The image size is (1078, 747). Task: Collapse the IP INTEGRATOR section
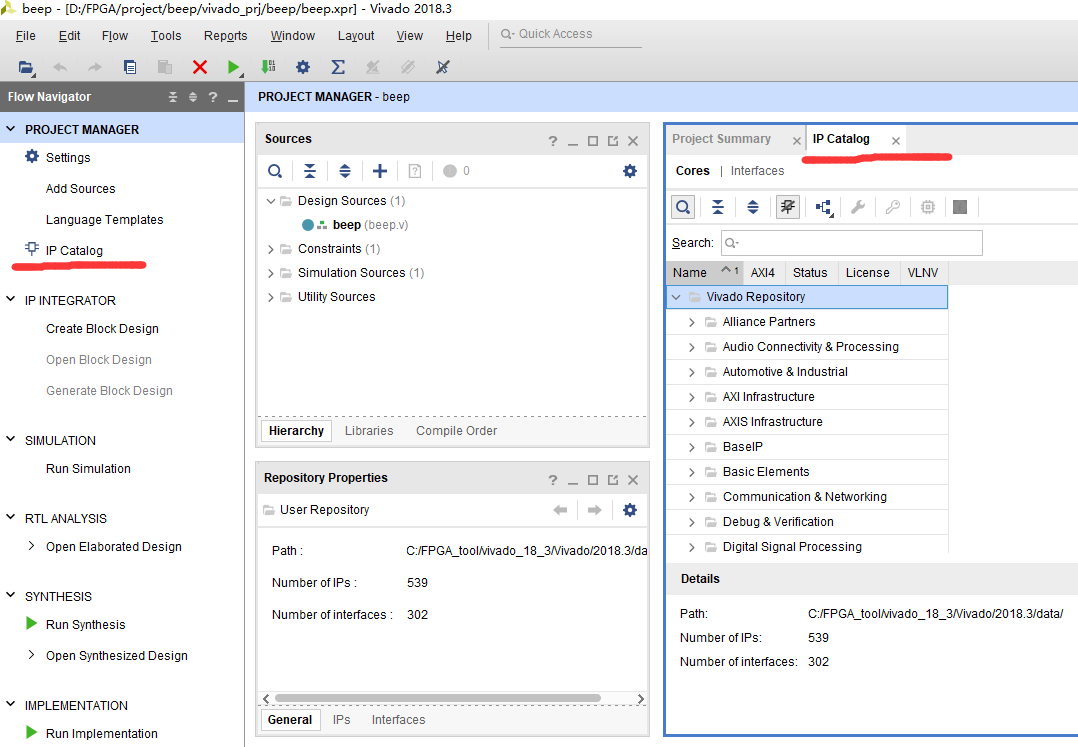tap(11, 300)
